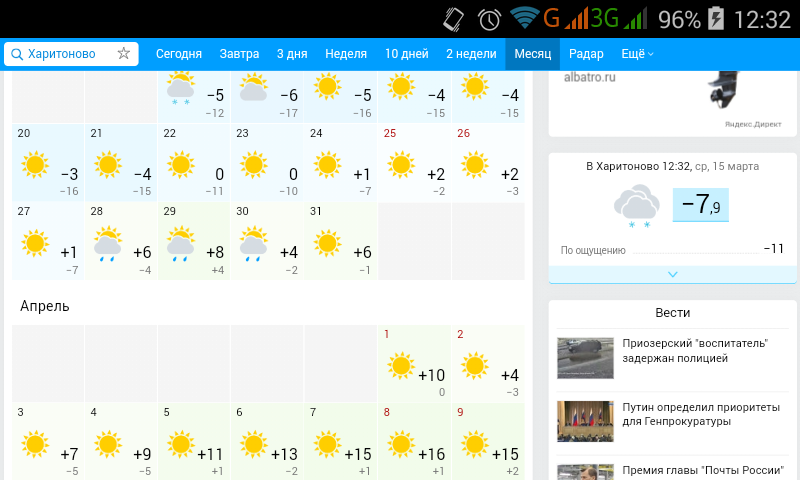
Task: Open the 10 дней forecast tab
Action: pos(407,54)
